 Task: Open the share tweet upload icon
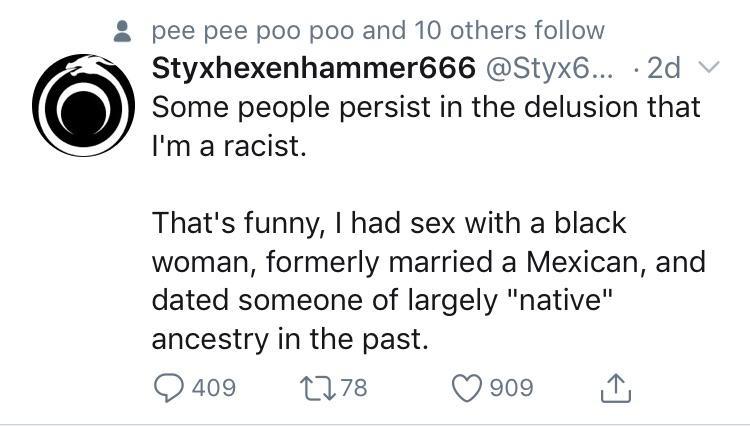[616, 388]
